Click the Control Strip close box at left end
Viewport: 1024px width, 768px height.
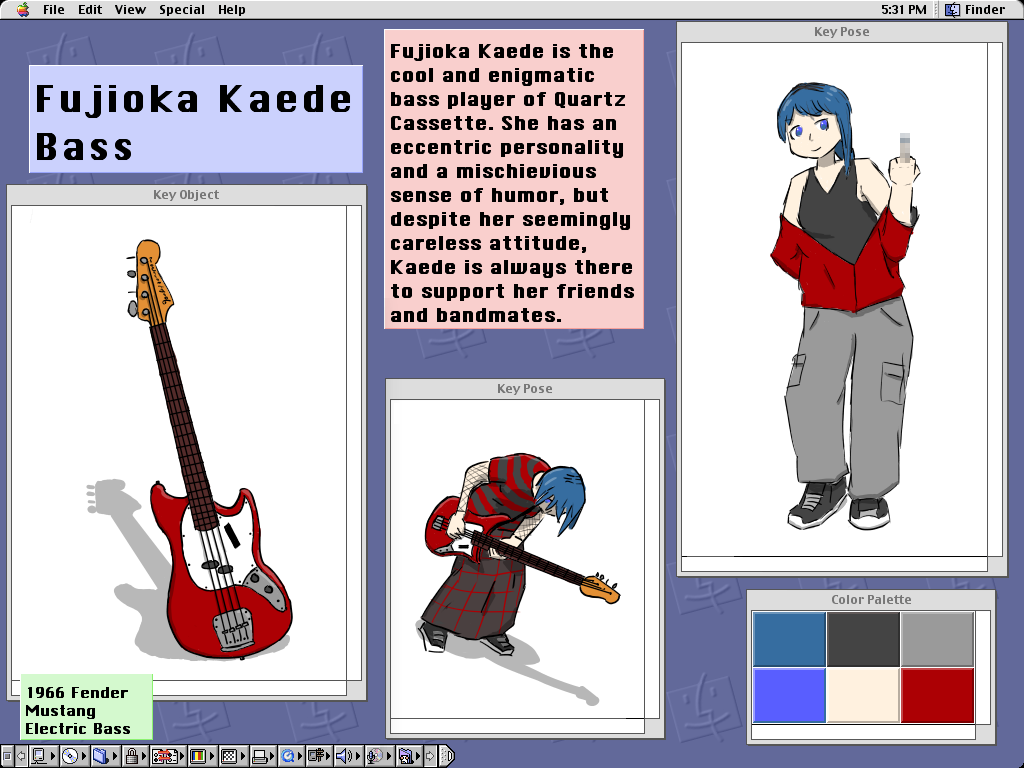(x=6, y=756)
